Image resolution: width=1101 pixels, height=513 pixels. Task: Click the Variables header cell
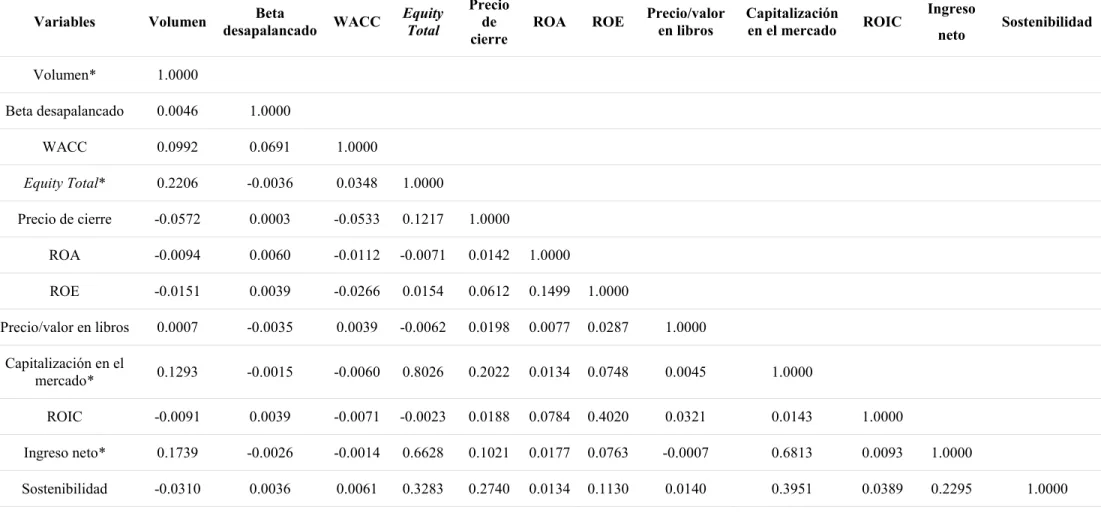pos(64,22)
